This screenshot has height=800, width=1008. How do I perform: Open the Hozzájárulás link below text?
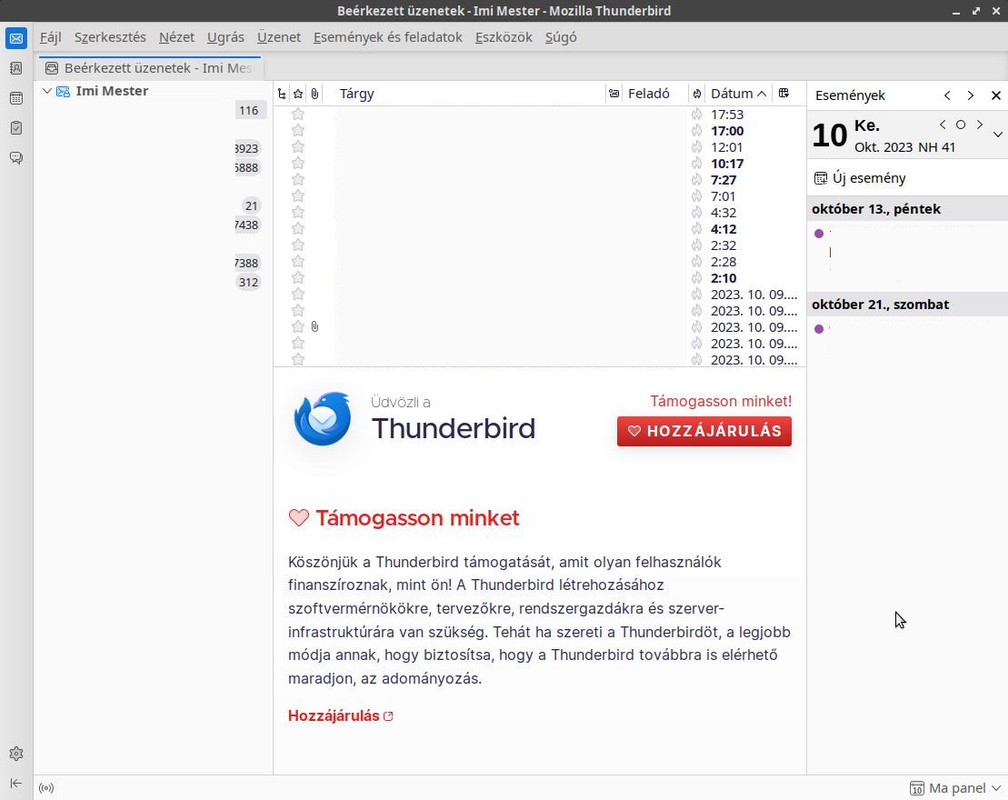point(341,716)
